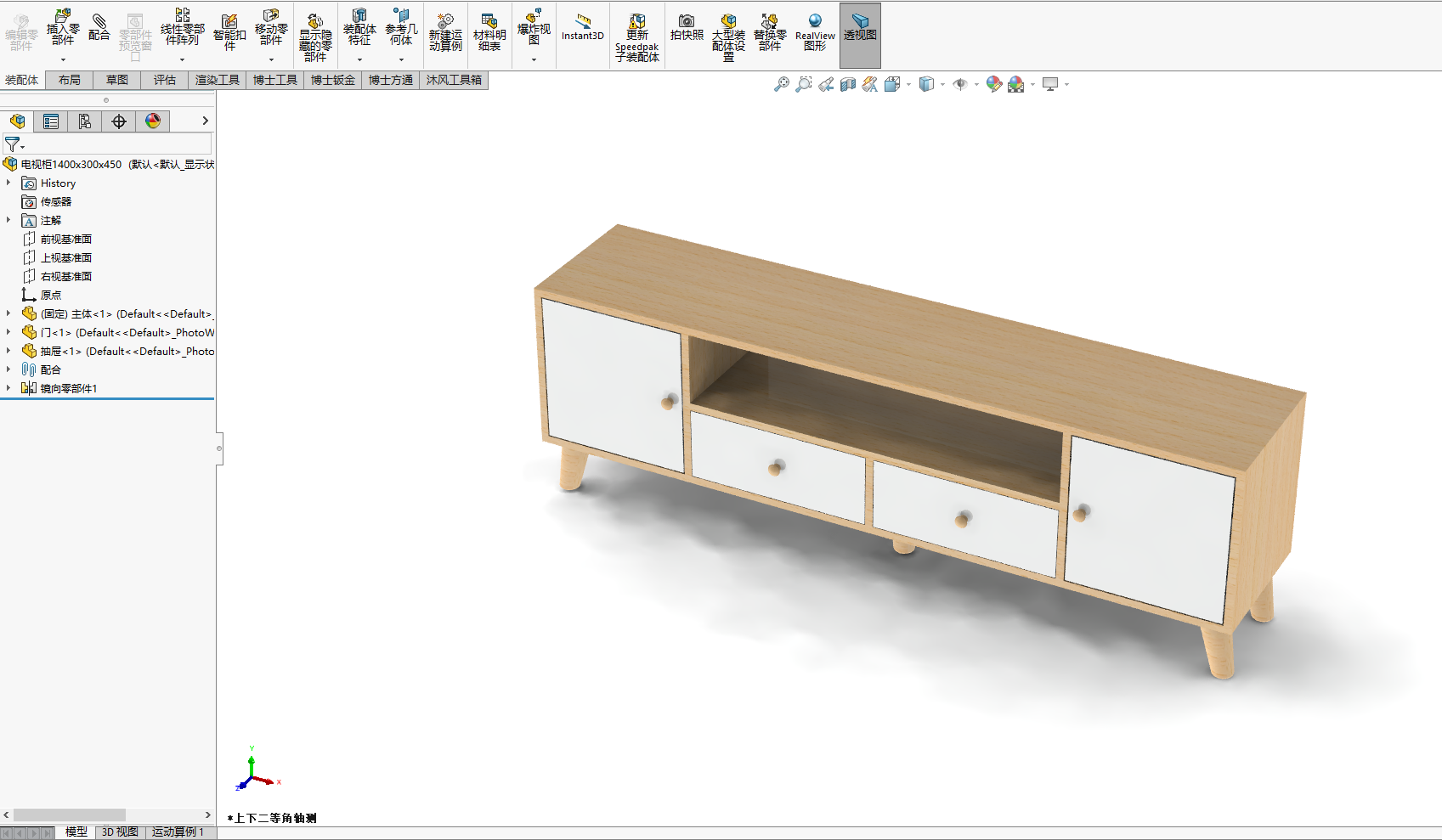Viewport: 1442px width, 840px height.
Task: Open the 沐风工具箱 ribbon tab
Action: pos(454,80)
